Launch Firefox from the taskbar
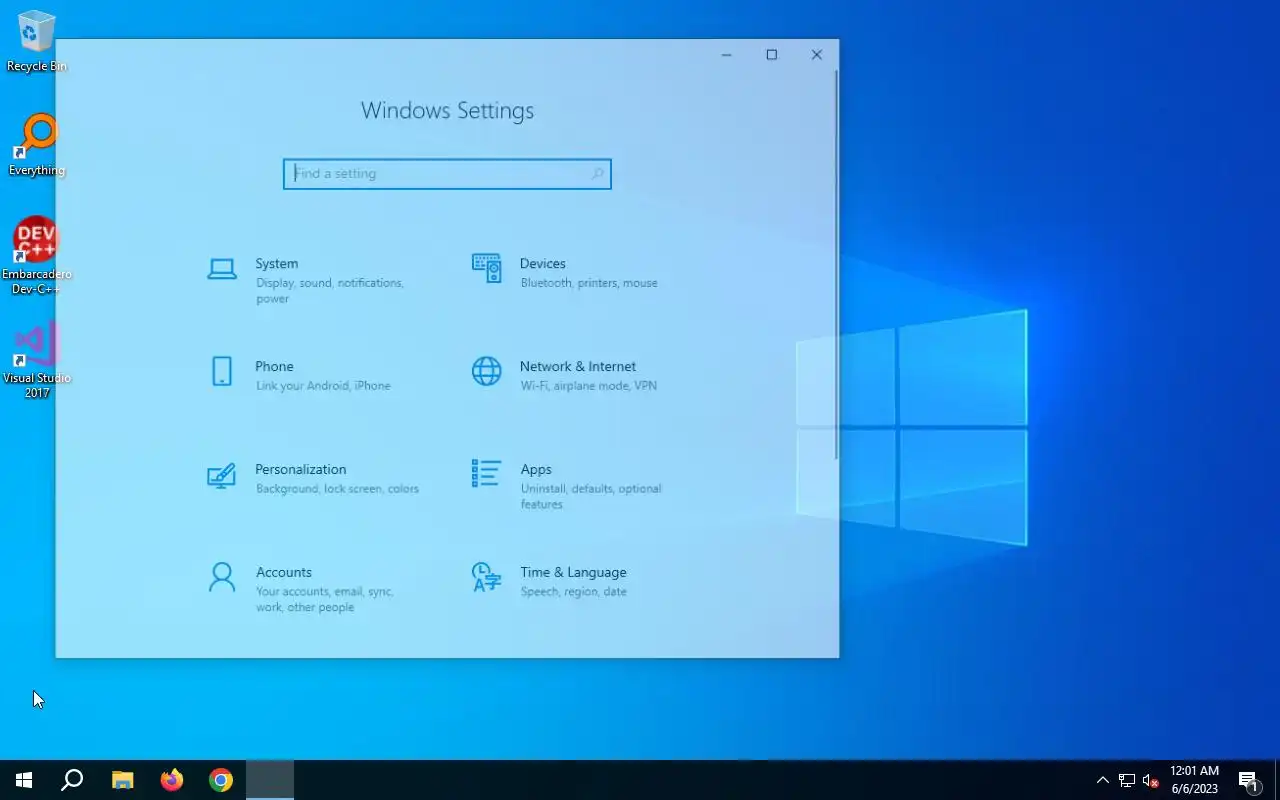 [172, 780]
